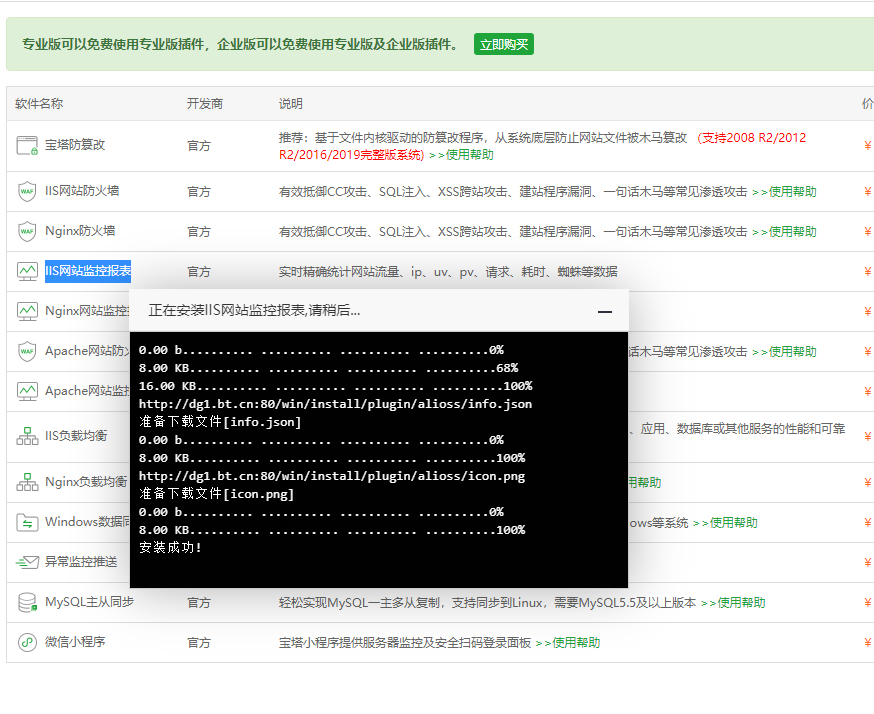Viewport: 874px width, 714px height.
Task: Open 使用帮助 link for Nginx防火墙
Action: [784, 232]
